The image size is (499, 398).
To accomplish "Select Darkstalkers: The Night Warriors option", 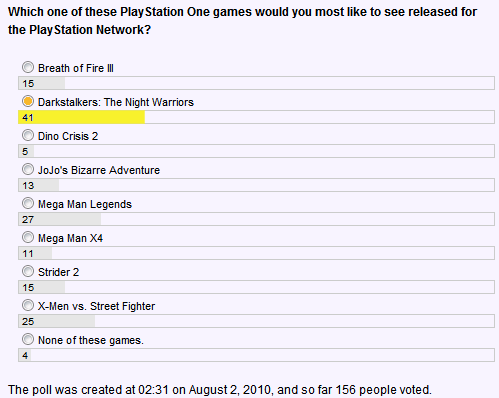I will 28,101.
